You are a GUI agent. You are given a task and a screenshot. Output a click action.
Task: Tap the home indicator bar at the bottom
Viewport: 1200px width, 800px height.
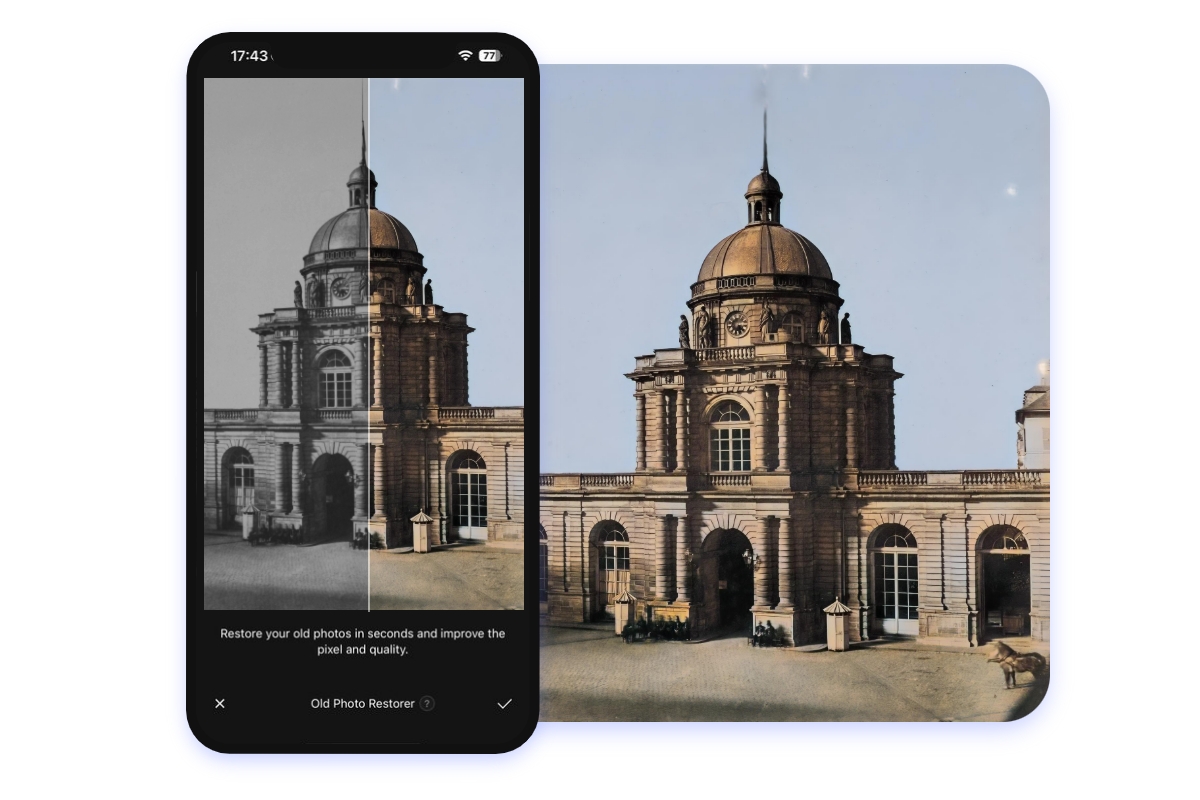coord(362,742)
